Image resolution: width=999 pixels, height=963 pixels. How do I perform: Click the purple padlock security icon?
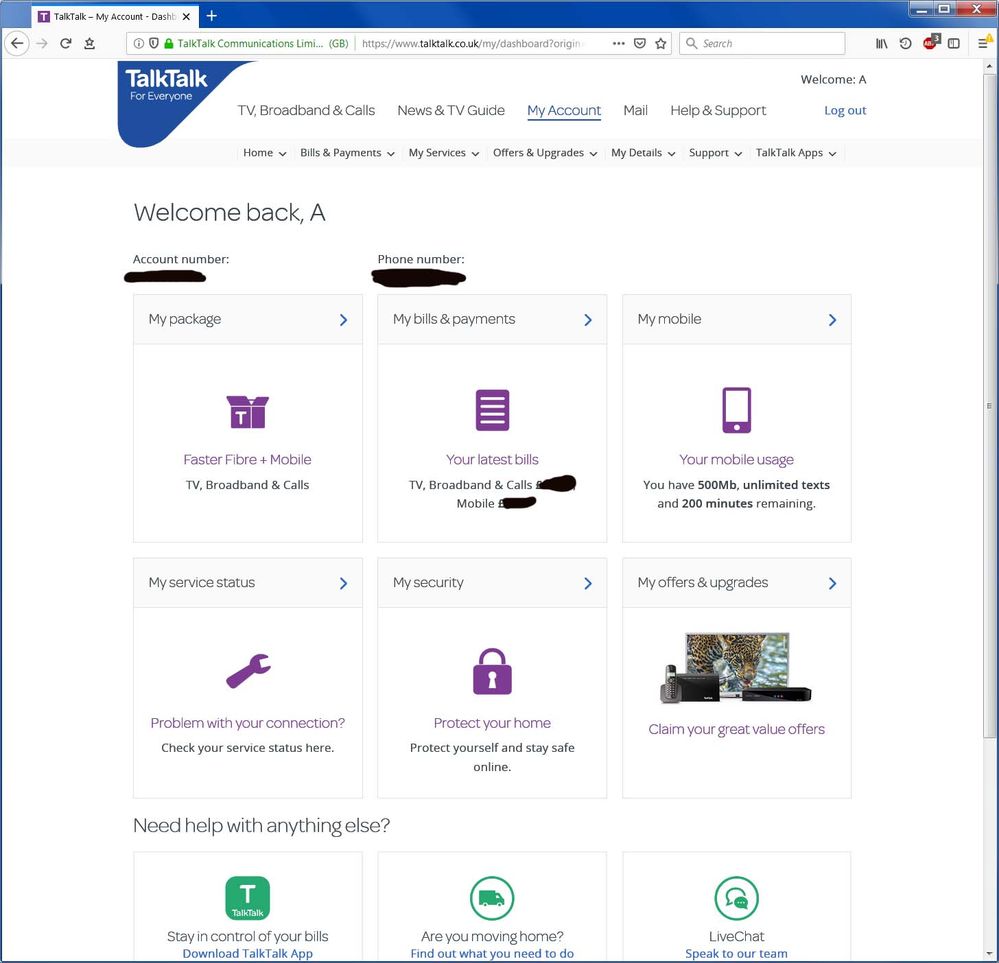pyautogui.click(x=492, y=671)
